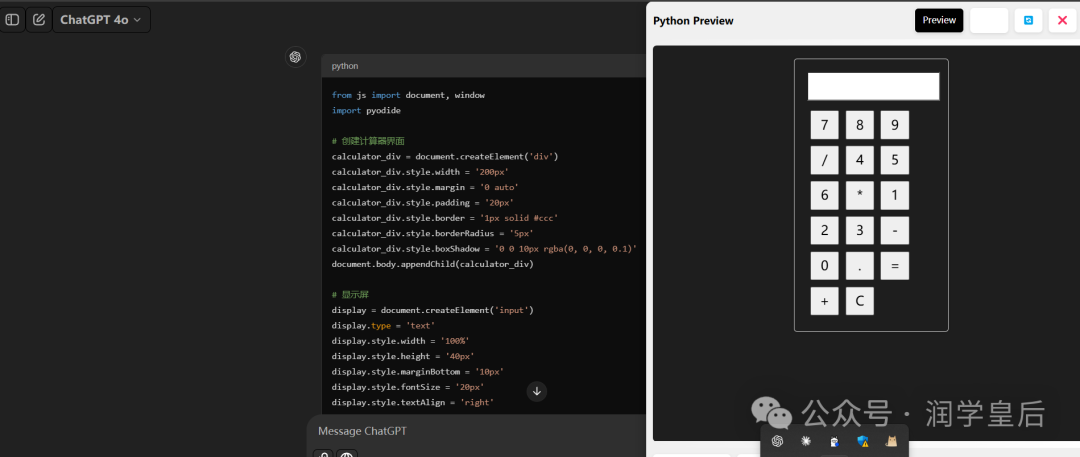Click the plus (+) calculator key
Viewport: 1080px width, 457px height.
(824, 301)
